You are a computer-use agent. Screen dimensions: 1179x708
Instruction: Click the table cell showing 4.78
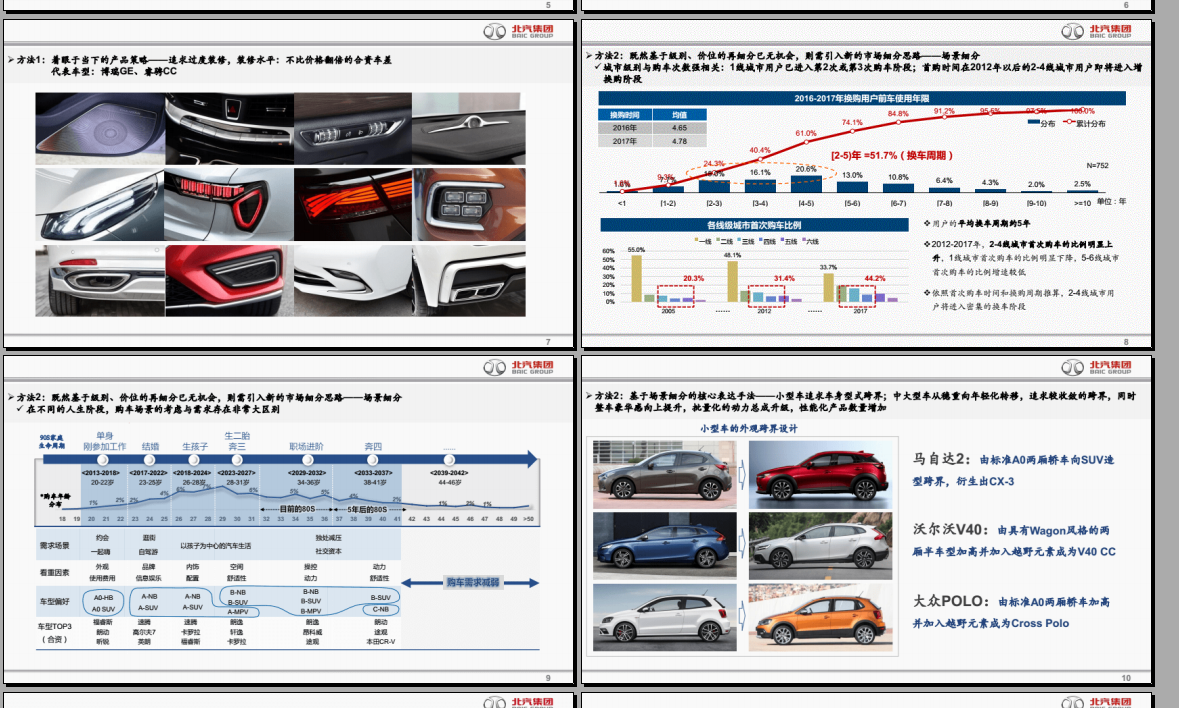click(679, 141)
